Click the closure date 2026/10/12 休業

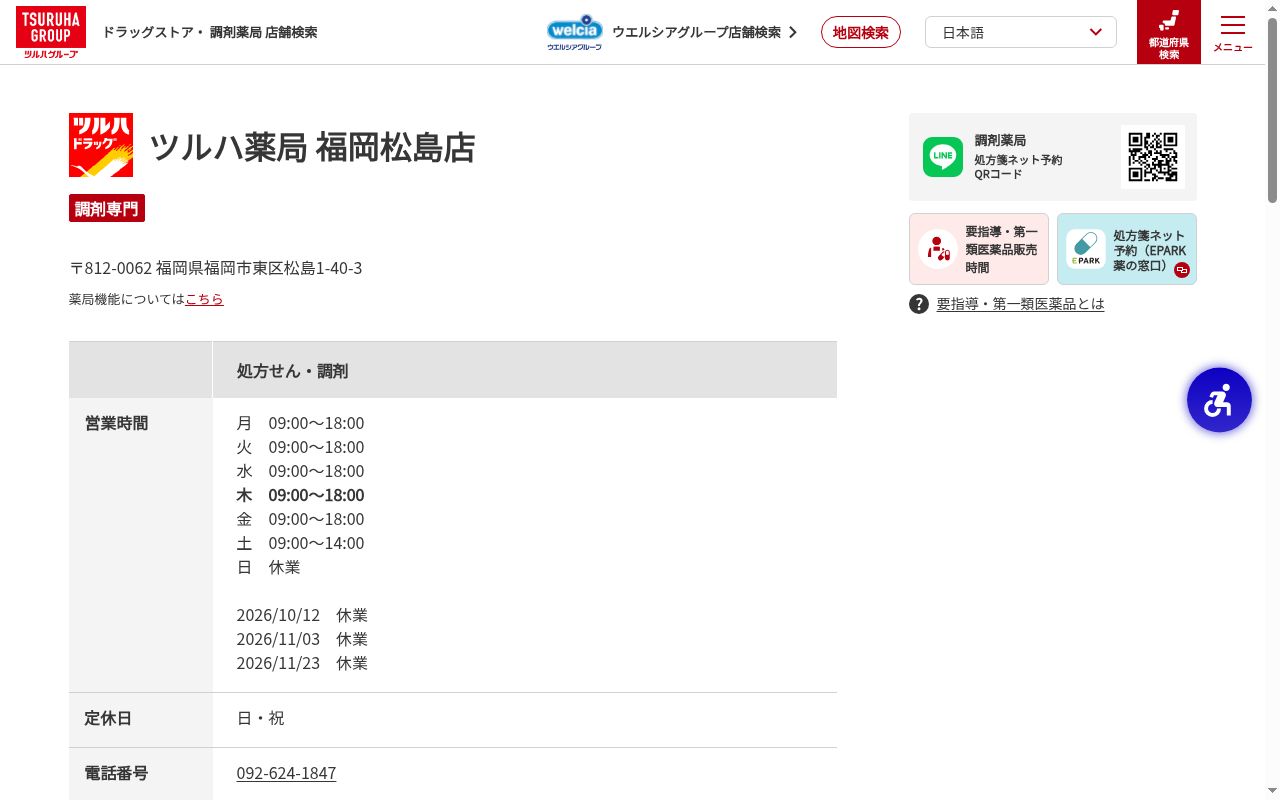click(x=302, y=615)
